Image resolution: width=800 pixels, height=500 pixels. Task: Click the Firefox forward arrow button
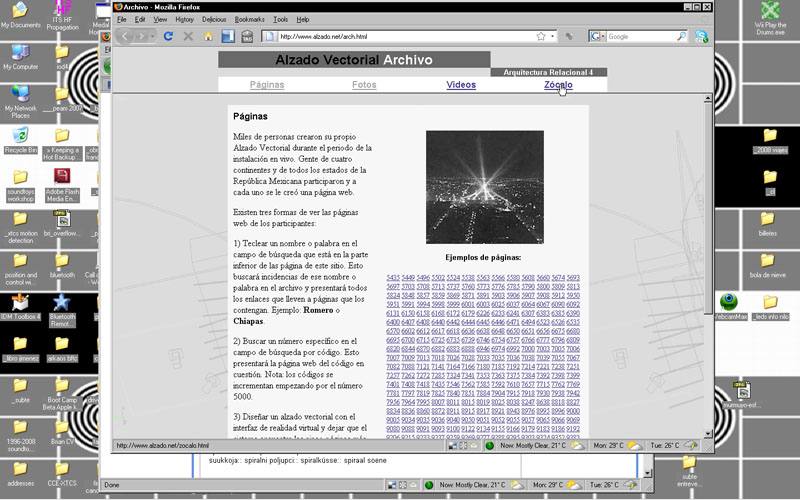click(141, 36)
